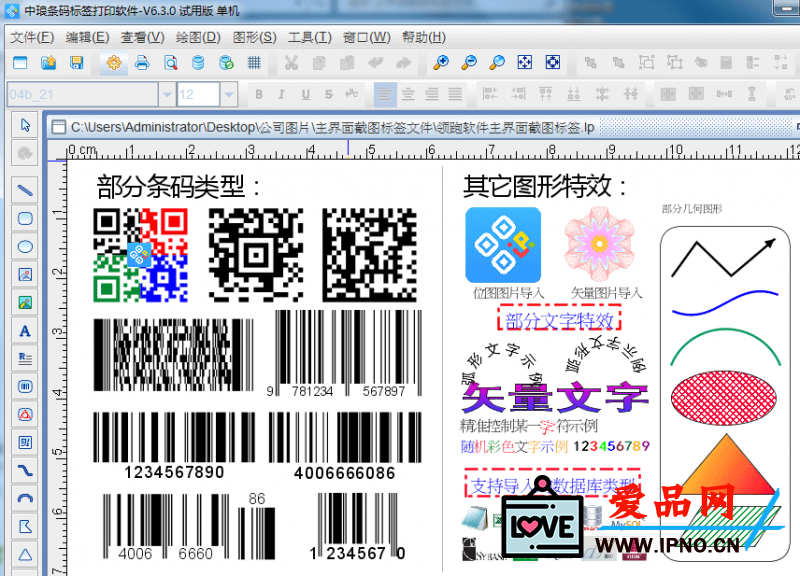Select the red triangle-in-circle tool
800x576 pixels.
pos(25,415)
